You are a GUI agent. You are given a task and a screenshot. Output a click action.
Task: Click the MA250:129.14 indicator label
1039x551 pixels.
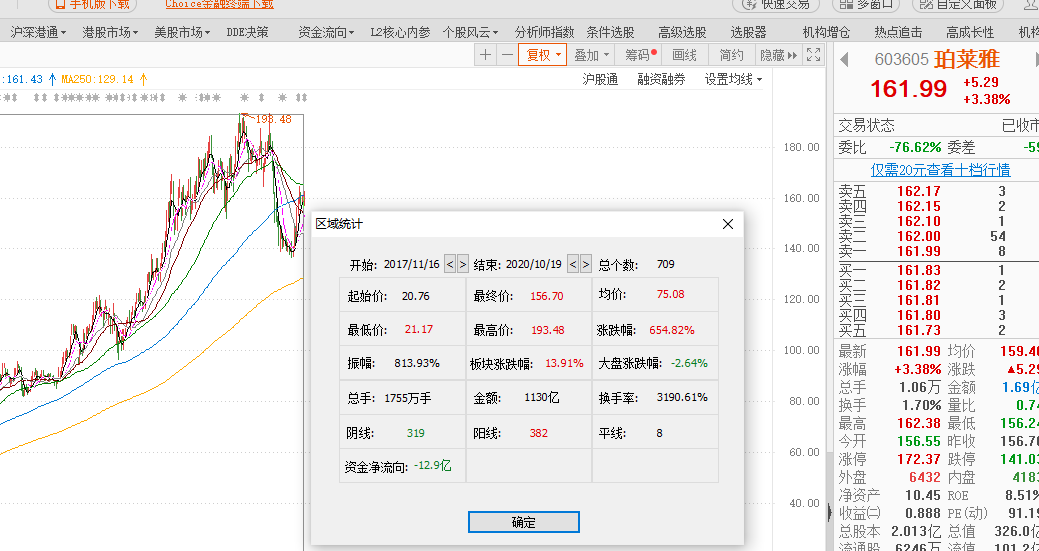98,79
